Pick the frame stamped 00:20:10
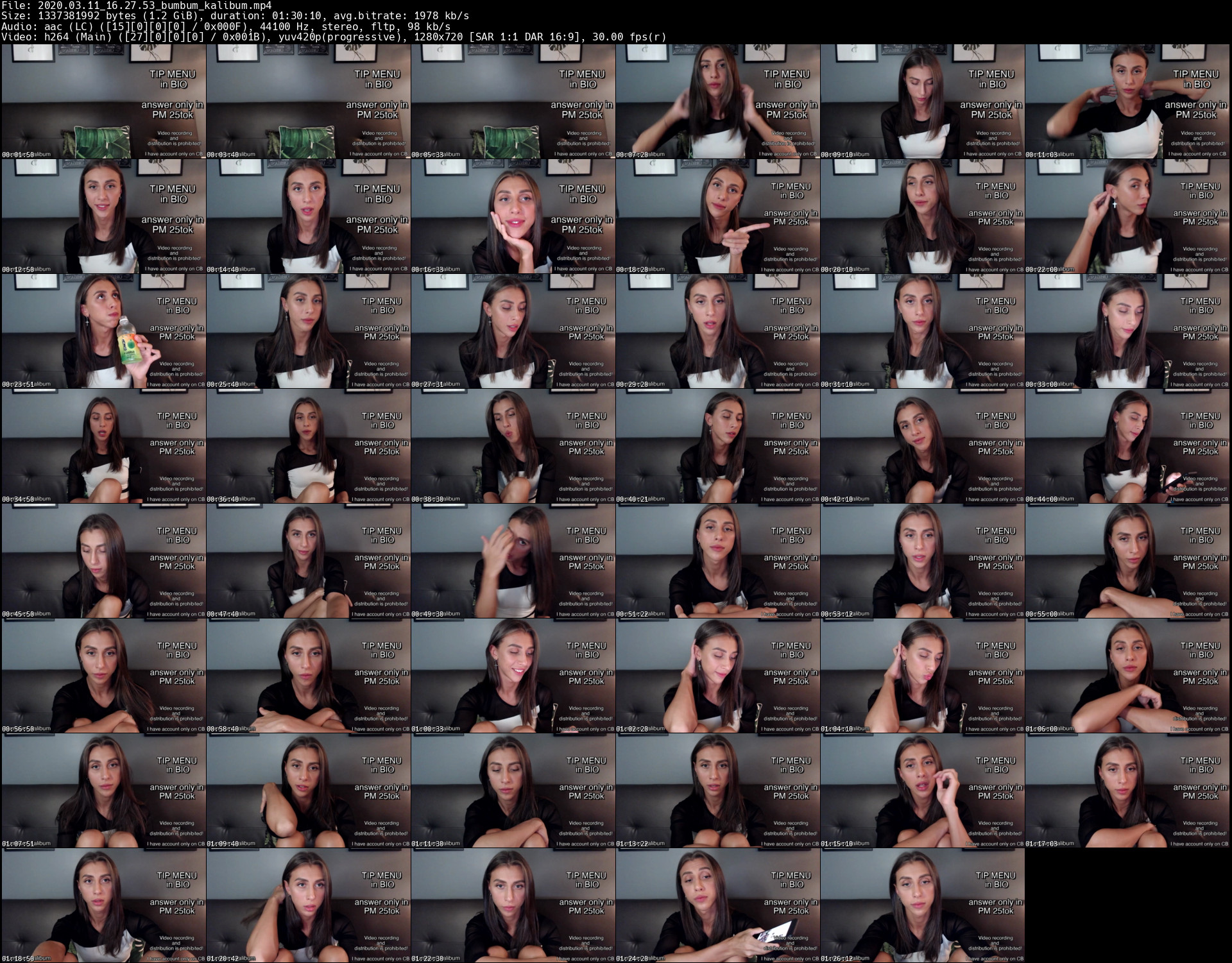 click(x=923, y=216)
